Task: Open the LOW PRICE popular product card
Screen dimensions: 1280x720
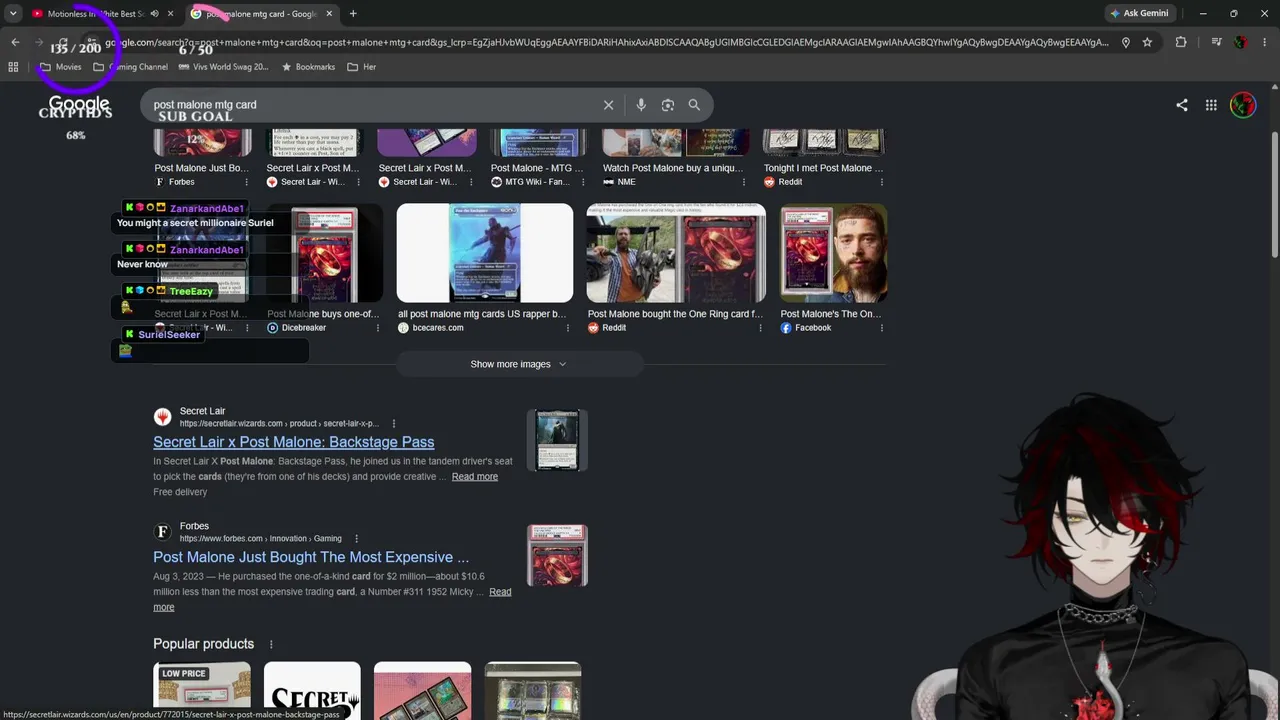Action: pyautogui.click(x=202, y=691)
